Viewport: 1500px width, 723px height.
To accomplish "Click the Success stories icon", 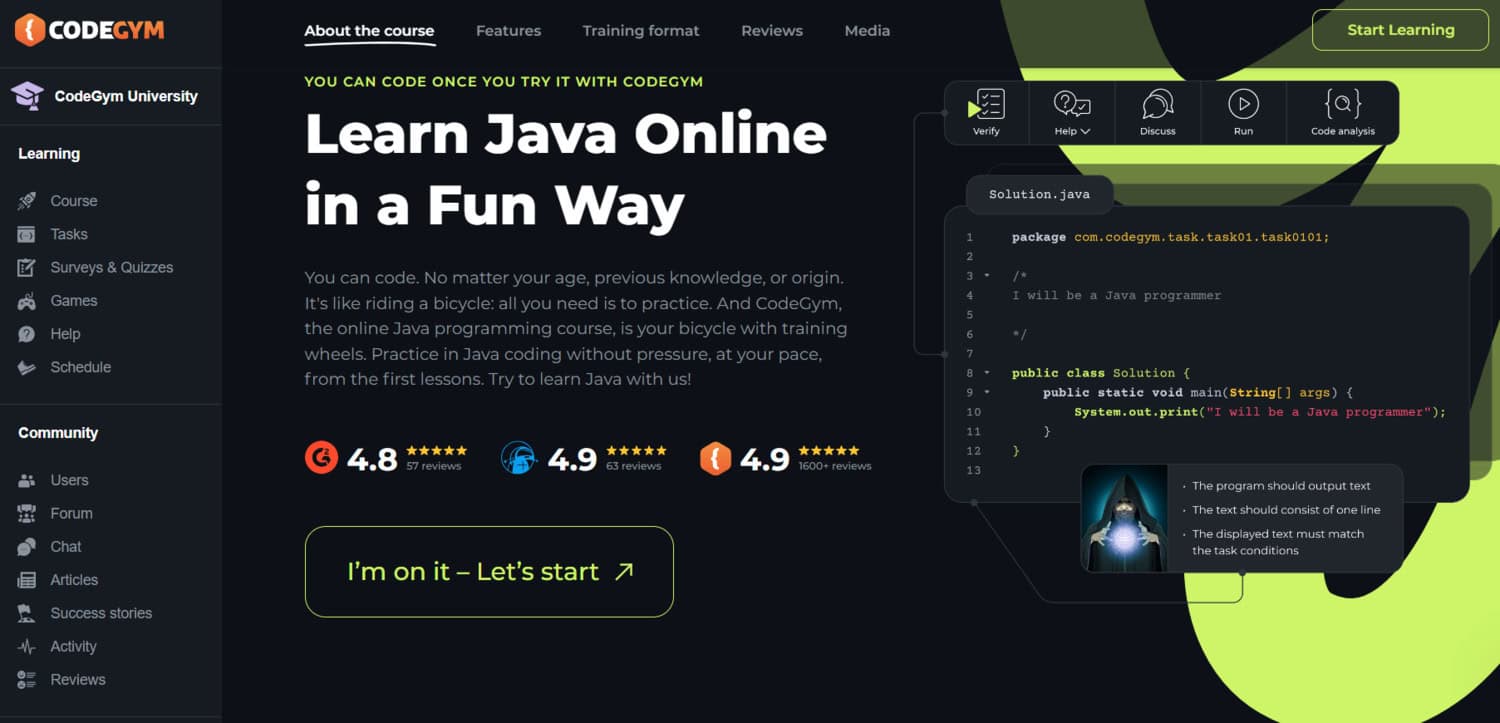I will (27, 613).
